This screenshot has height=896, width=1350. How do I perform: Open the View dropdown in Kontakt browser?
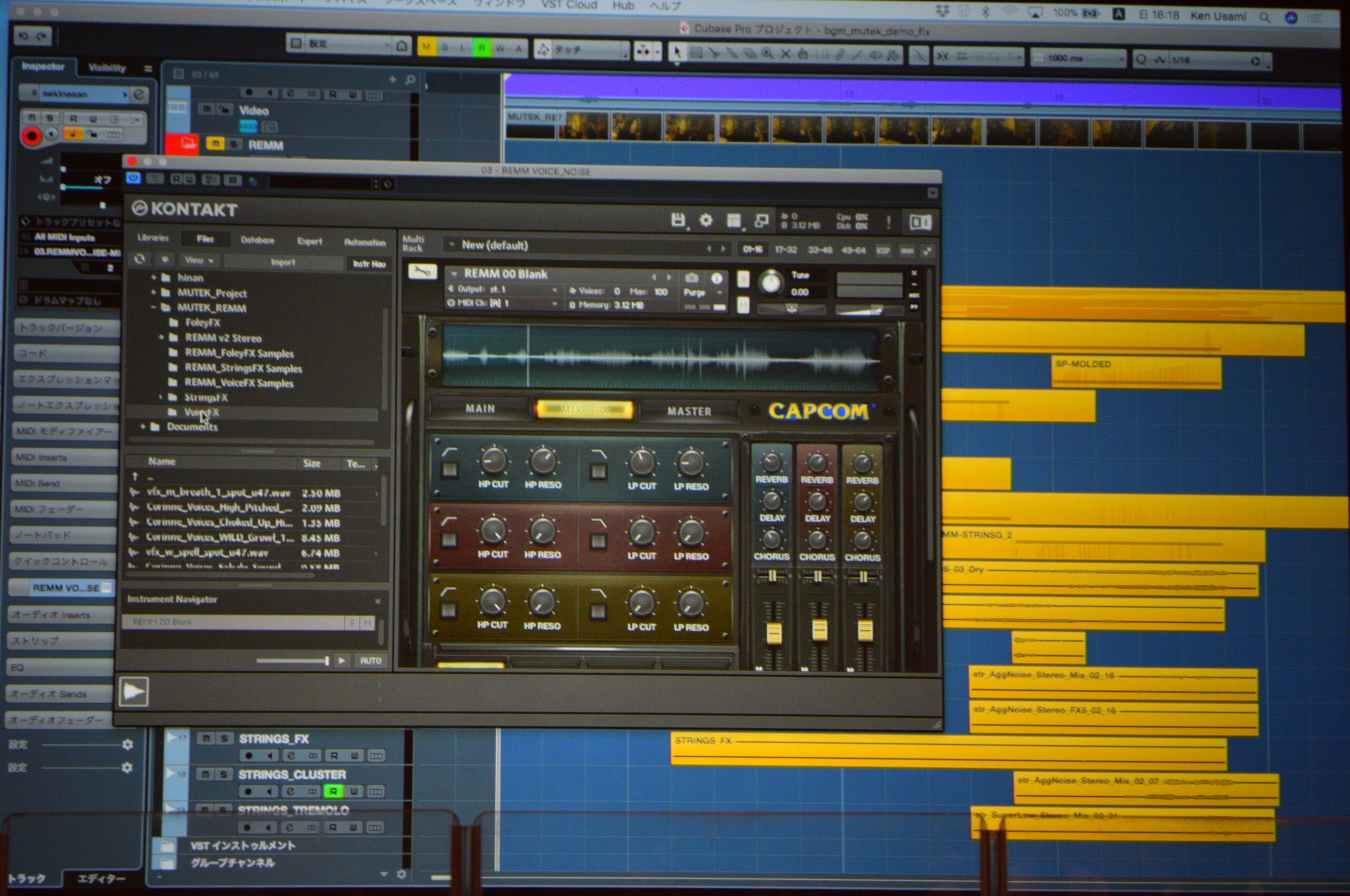198,260
